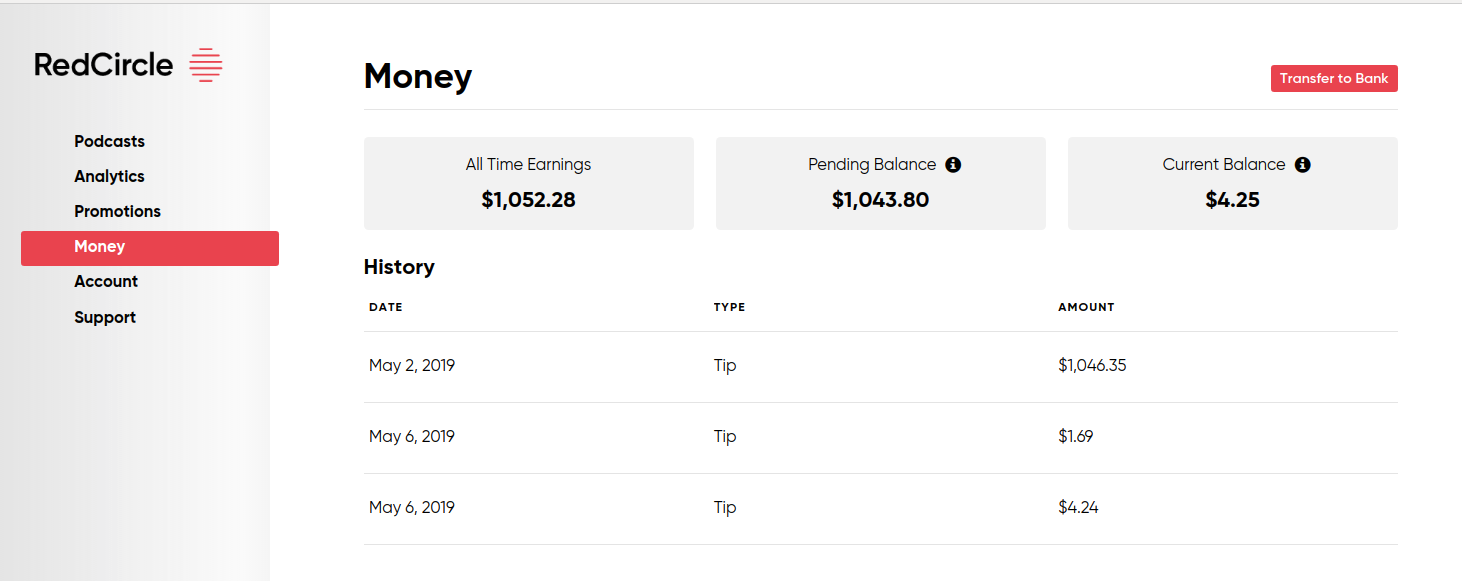
Task: Click the Pending Balance info icon
Action: [953, 165]
